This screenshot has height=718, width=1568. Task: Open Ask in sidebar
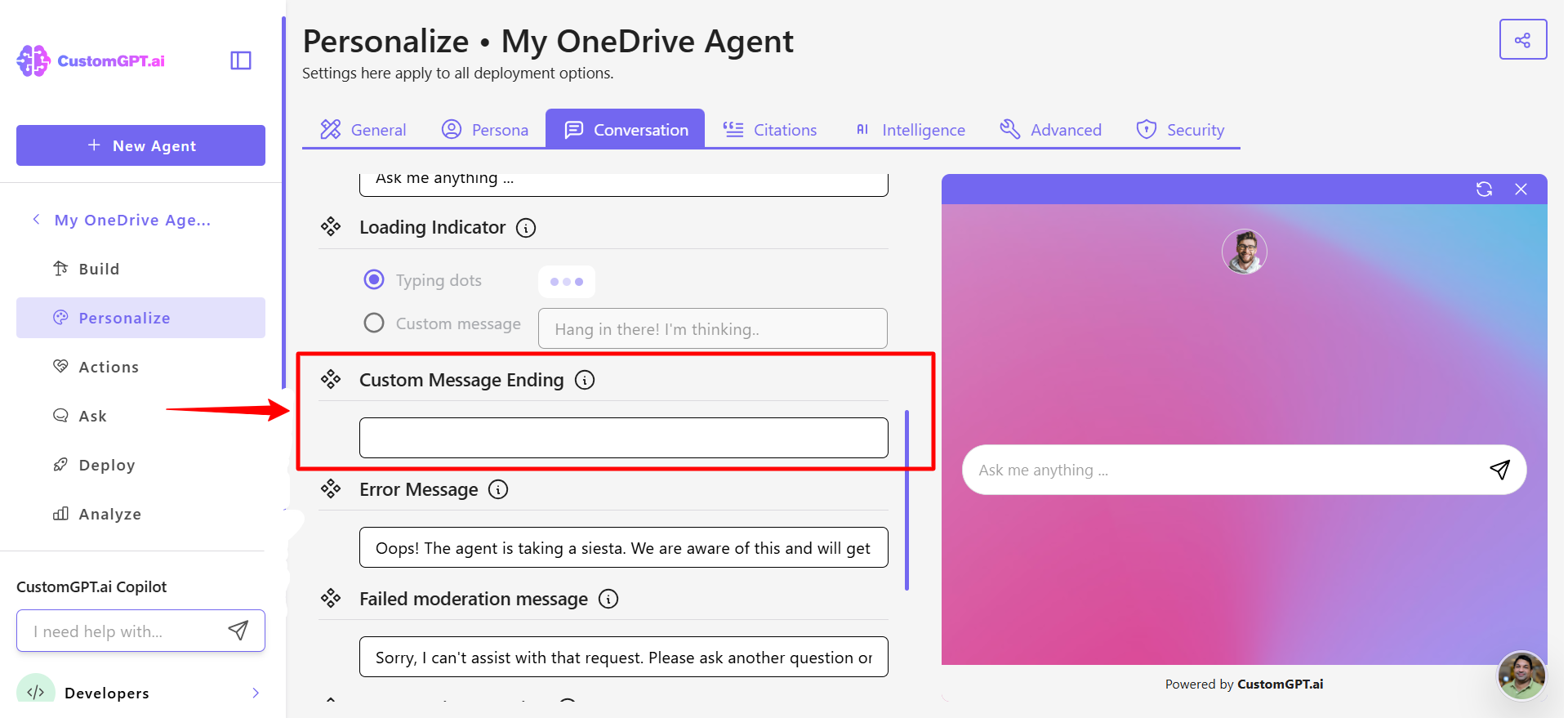[x=140, y=416]
